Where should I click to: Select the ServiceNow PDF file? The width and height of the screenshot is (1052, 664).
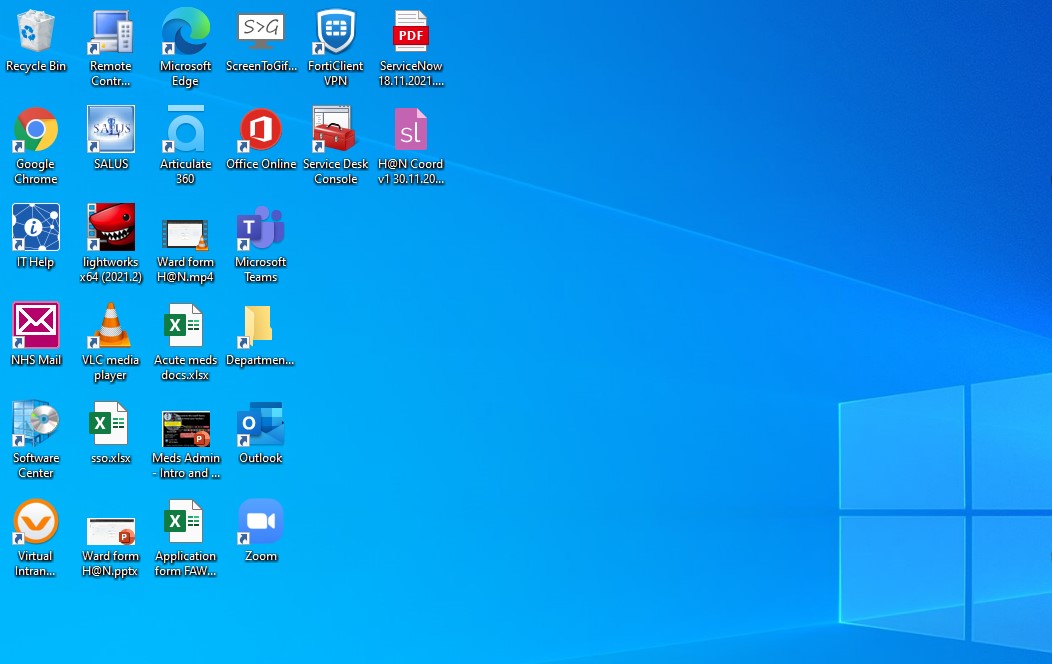coord(411,32)
